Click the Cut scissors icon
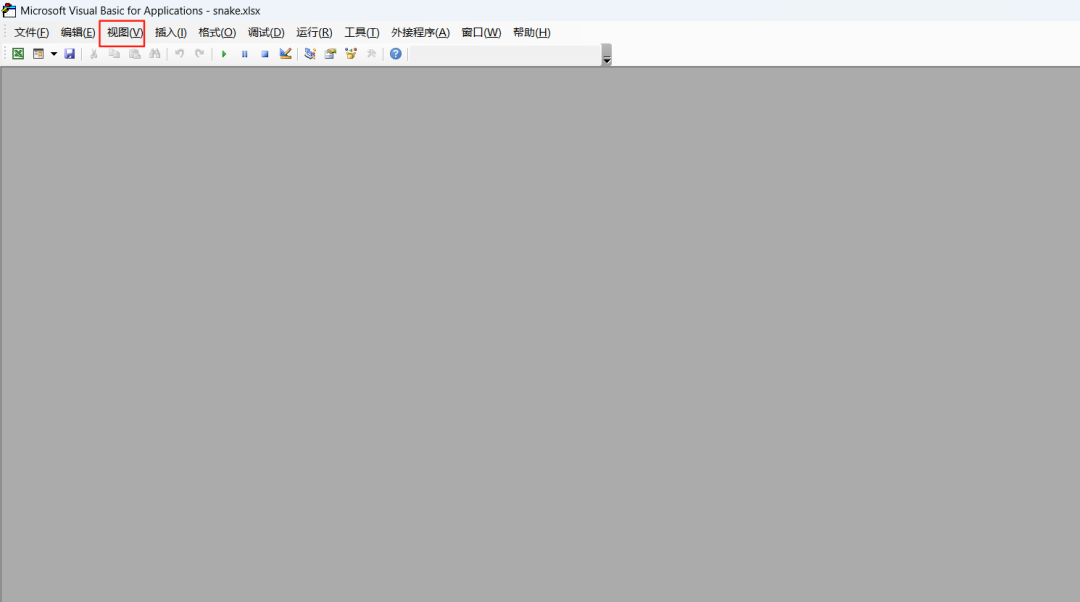The width and height of the screenshot is (1080, 602). coord(94,54)
